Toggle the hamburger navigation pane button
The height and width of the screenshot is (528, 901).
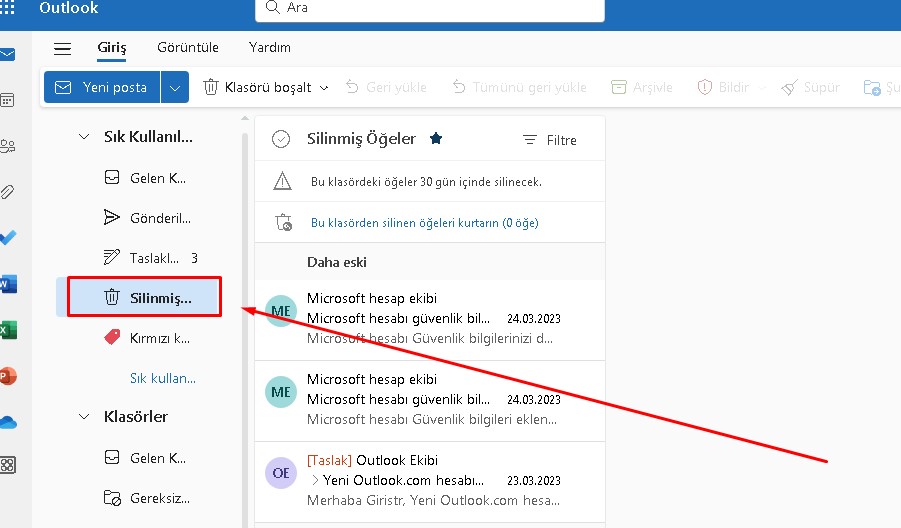point(62,49)
